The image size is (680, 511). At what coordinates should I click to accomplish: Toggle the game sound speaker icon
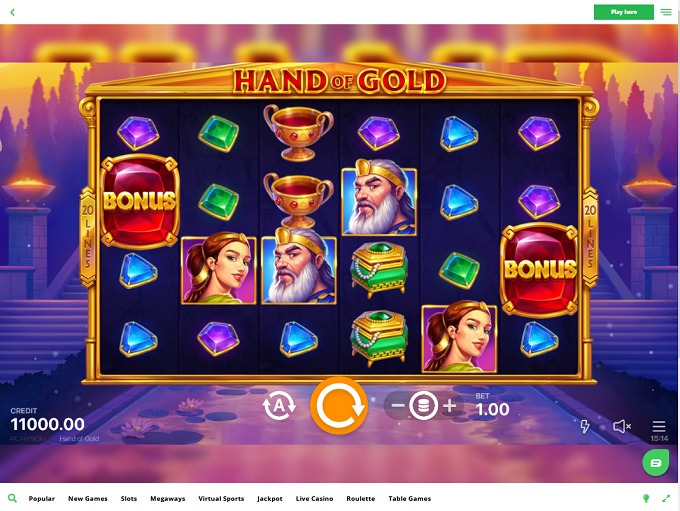[x=622, y=426]
